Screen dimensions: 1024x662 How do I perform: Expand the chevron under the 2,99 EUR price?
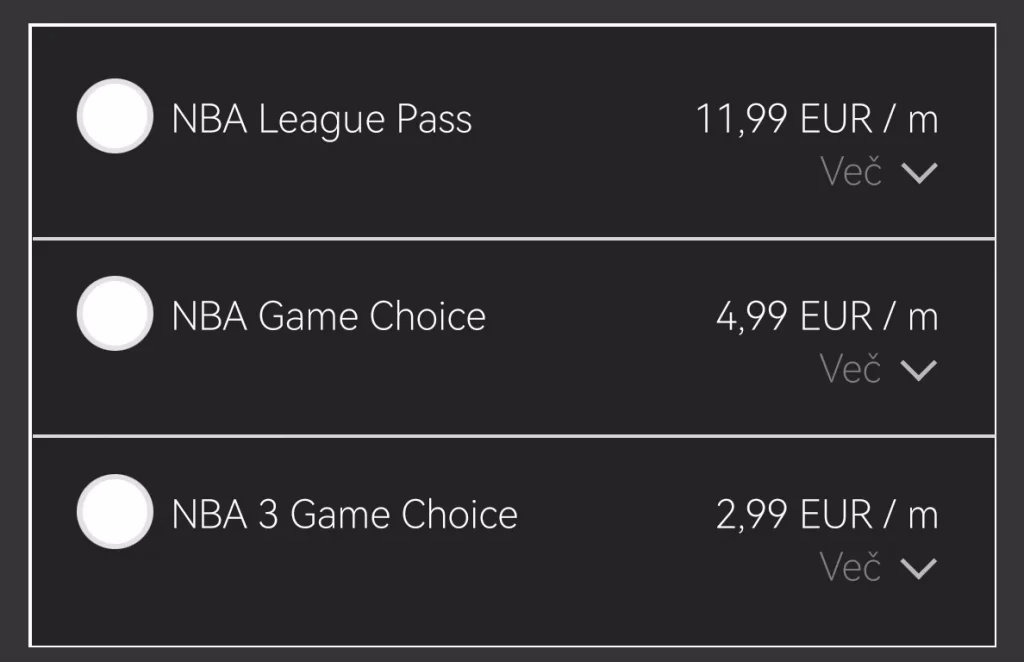(x=918, y=568)
